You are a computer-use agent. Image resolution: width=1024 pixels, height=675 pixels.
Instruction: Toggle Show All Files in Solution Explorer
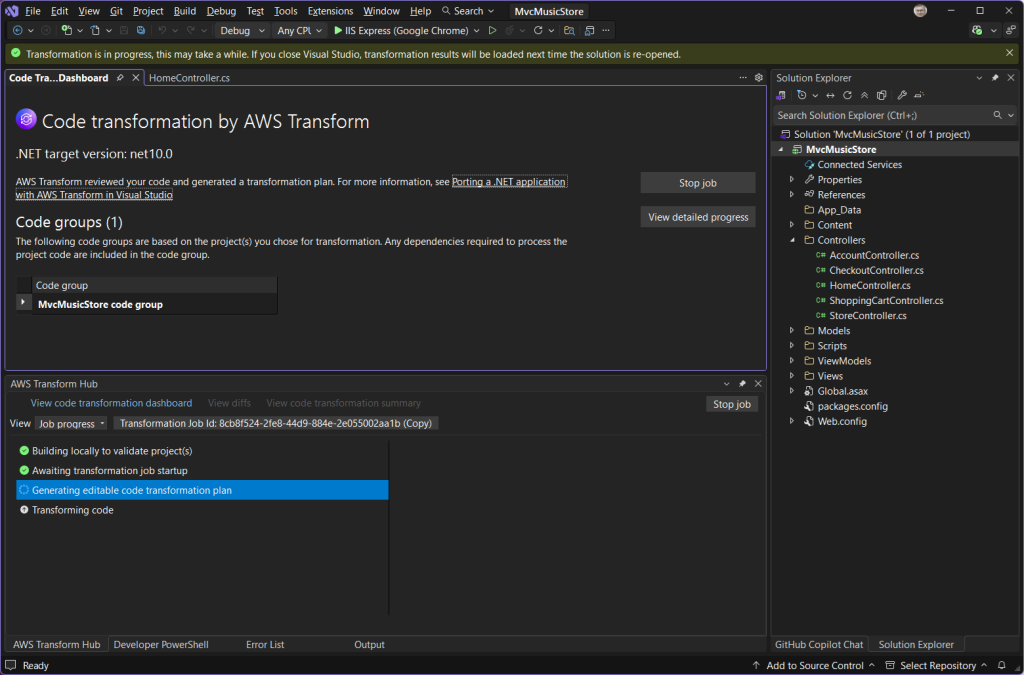tap(881, 94)
